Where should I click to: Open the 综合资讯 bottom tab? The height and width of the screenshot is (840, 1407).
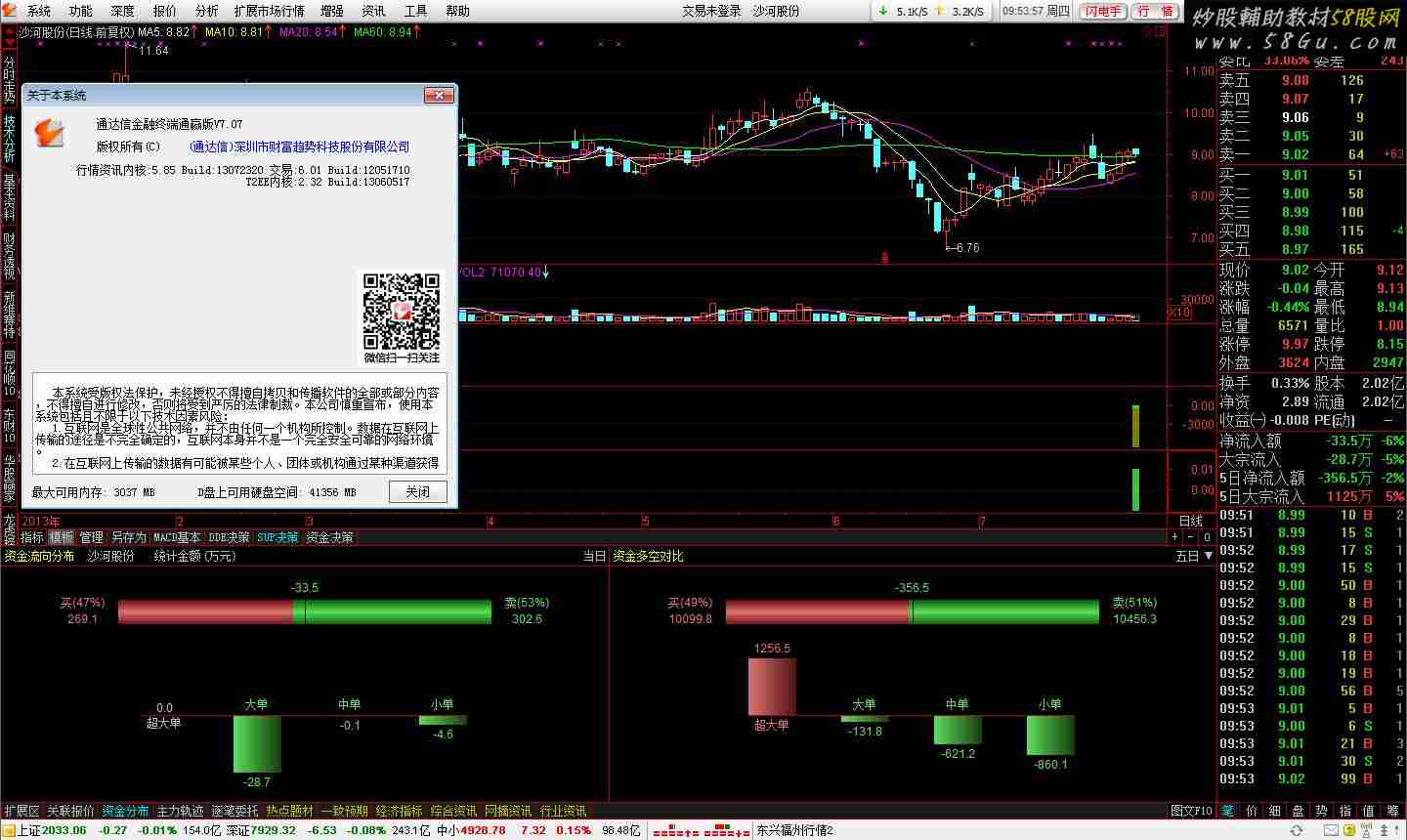(x=454, y=811)
